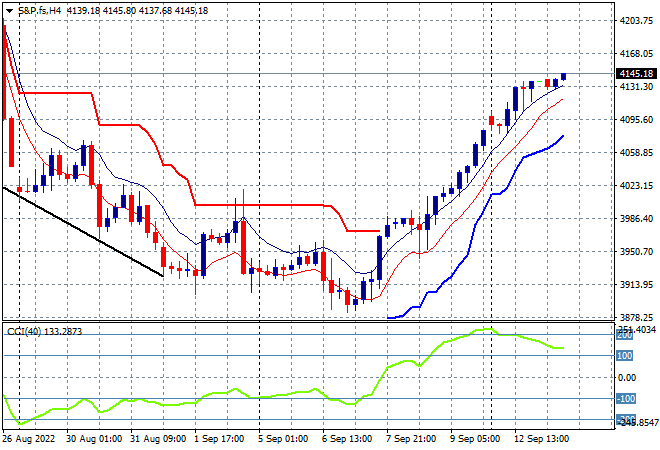Select the green CCI oscillator line
The image size is (660, 450).
click(x=286, y=395)
